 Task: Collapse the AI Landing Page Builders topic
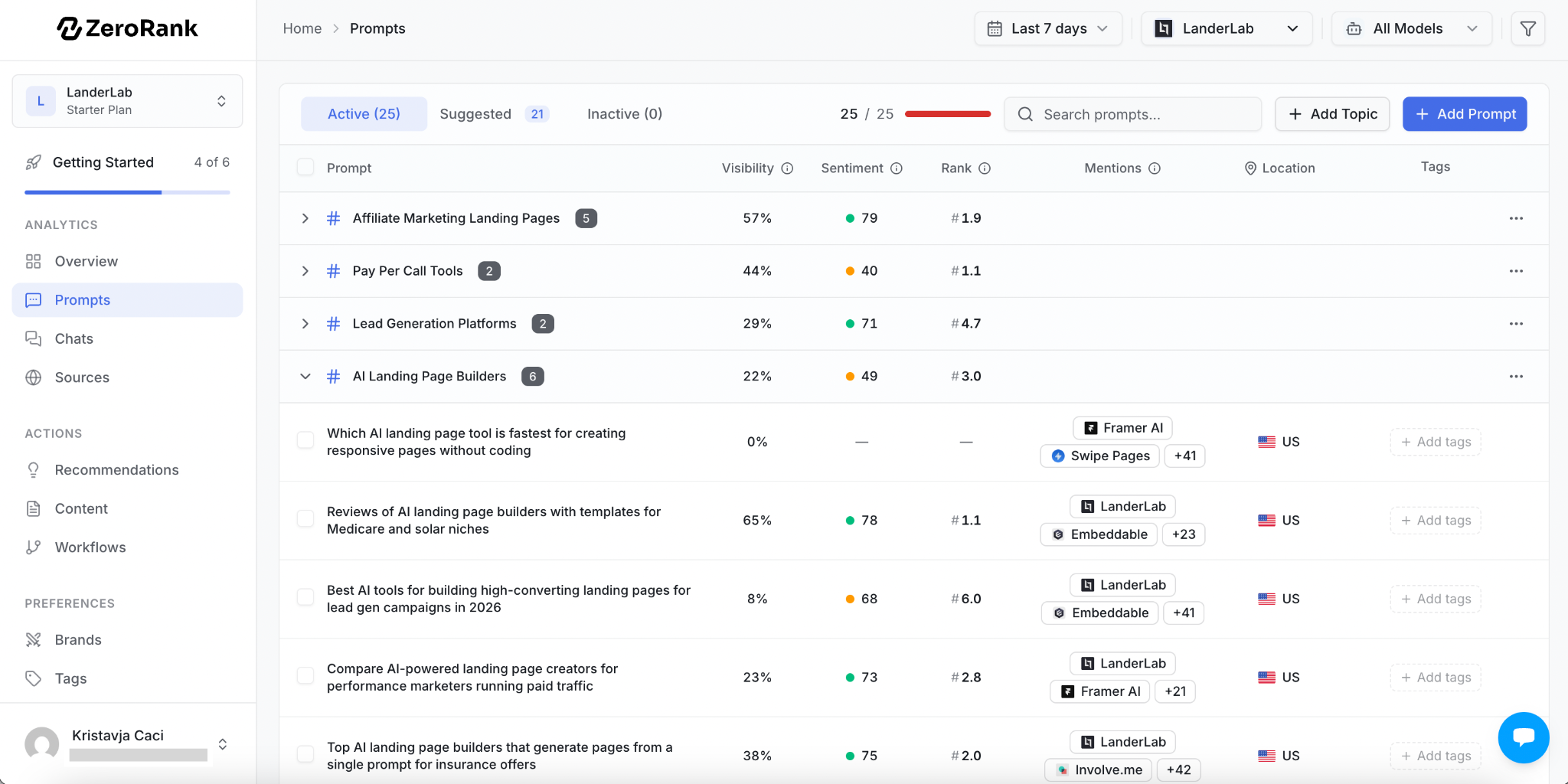click(305, 376)
